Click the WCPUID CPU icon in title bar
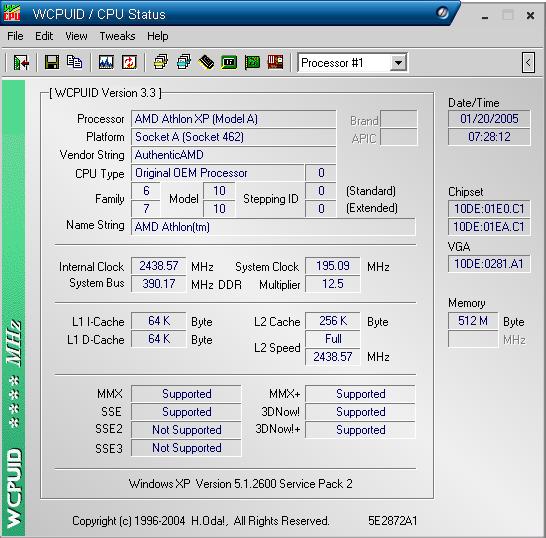The image size is (546, 538). [12, 13]
